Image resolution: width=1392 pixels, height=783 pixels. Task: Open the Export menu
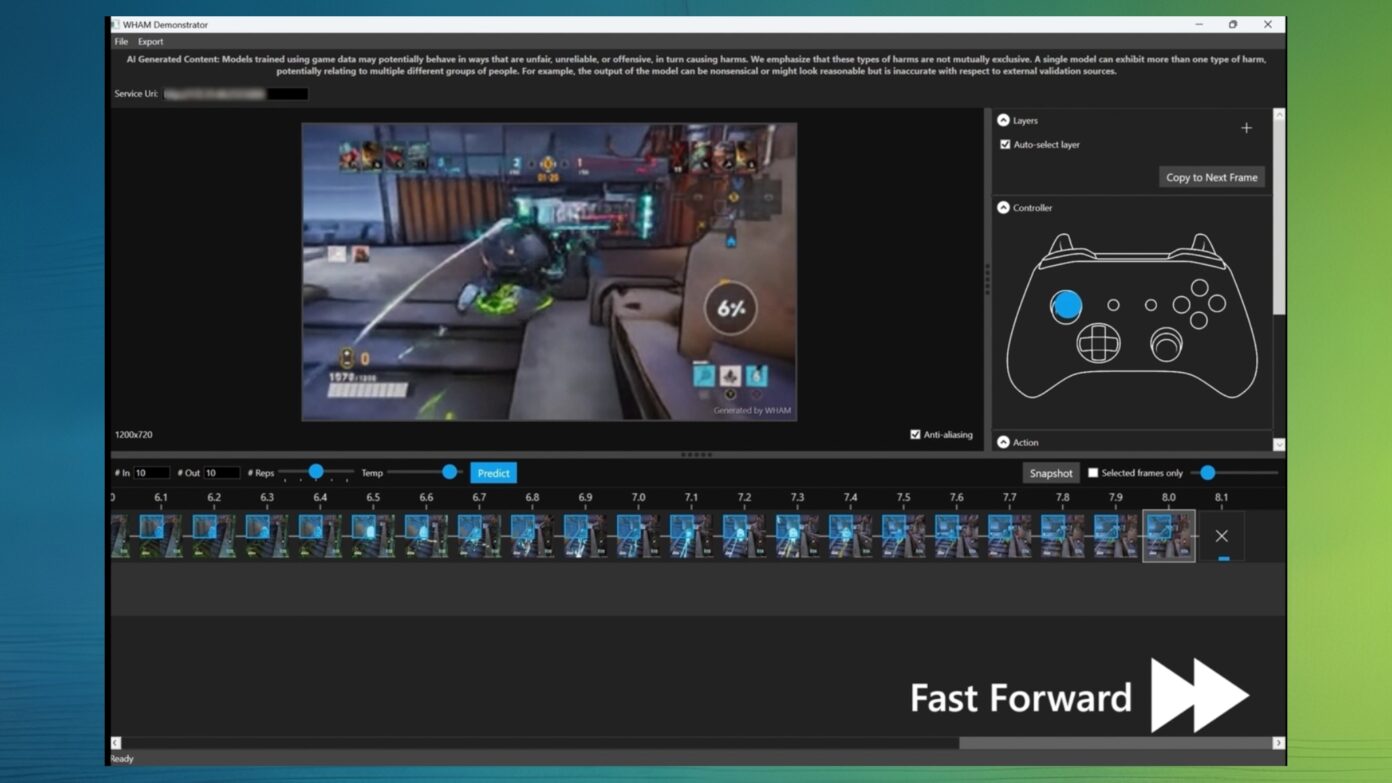pyautogui.click(x=150, y=41)
